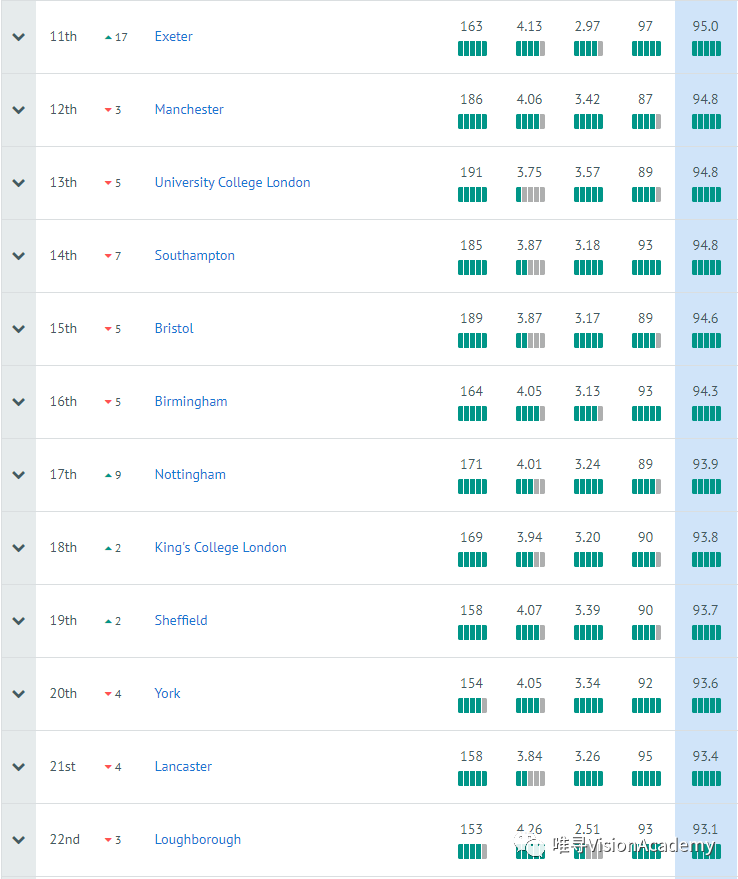Click Sheffield's 93.7 overall score bar
Image resolution: width=738 pixels, height=879 pixels.
pyautogui.click(x=706, y=632)
